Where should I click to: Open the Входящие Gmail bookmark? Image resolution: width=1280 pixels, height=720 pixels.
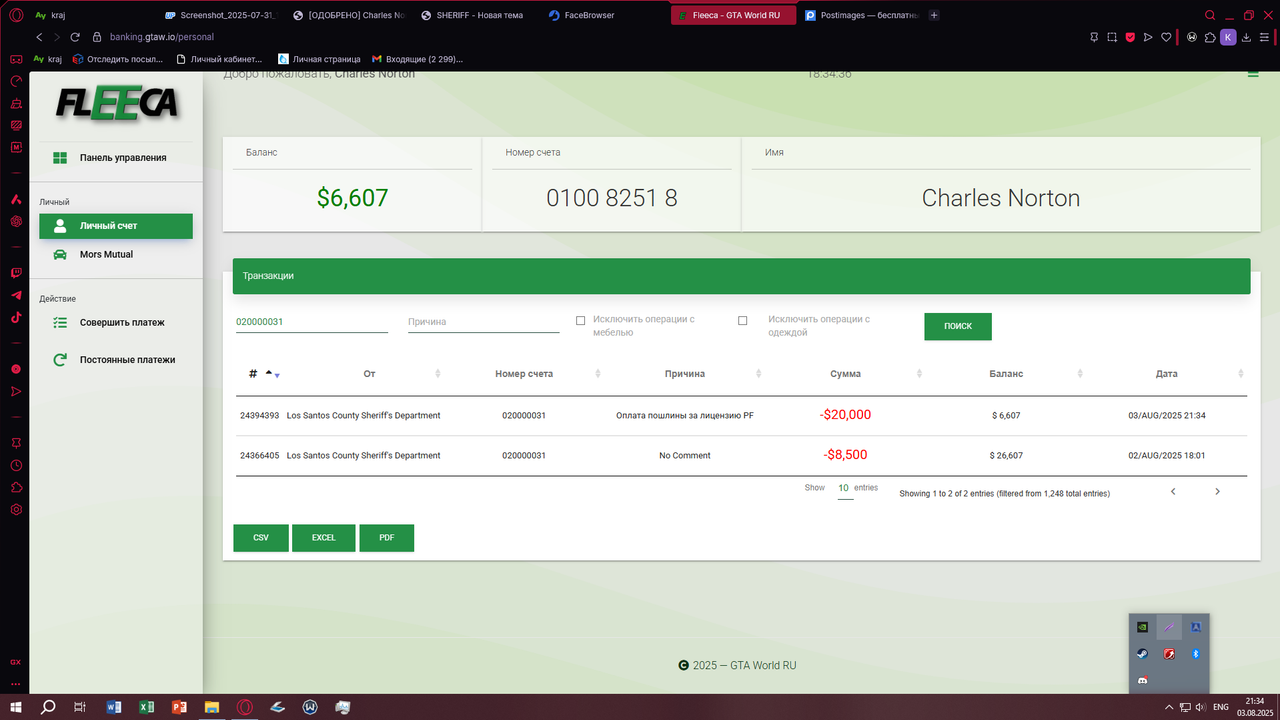point(417,59)
